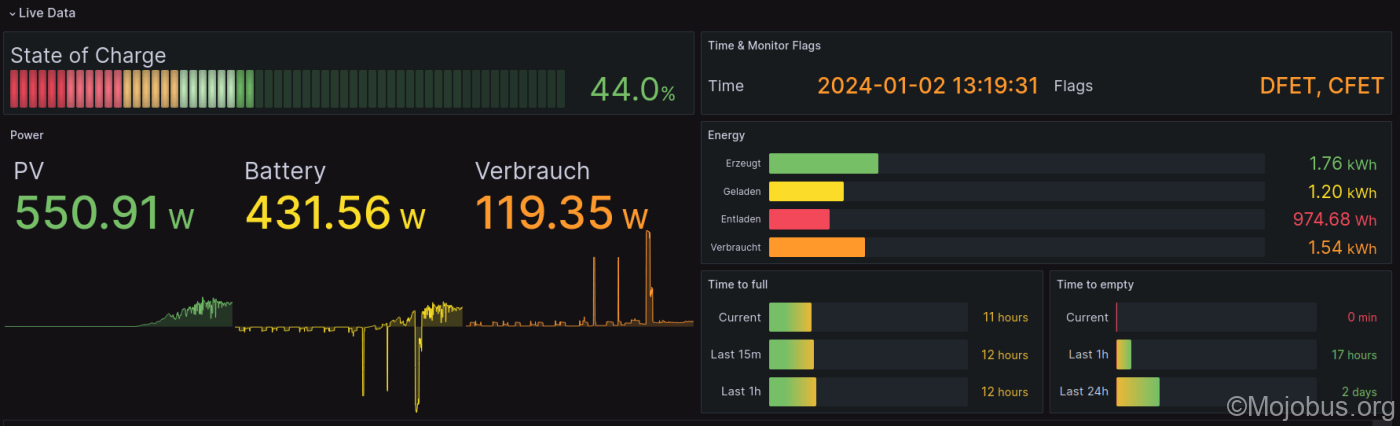Viewport: 1400px width, 426px height.
Task: Click the Geladen 1.20 kWh value
Action: point(1342,191)
